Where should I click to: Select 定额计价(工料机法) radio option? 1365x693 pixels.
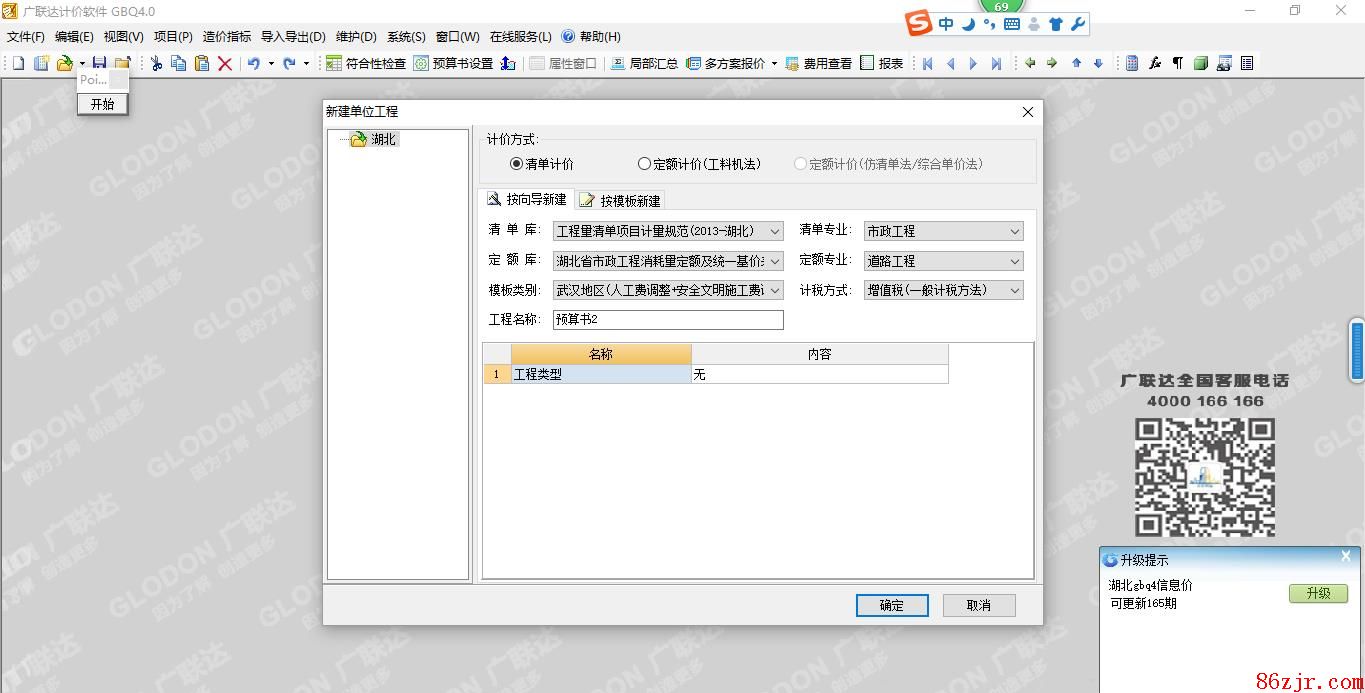645,164
